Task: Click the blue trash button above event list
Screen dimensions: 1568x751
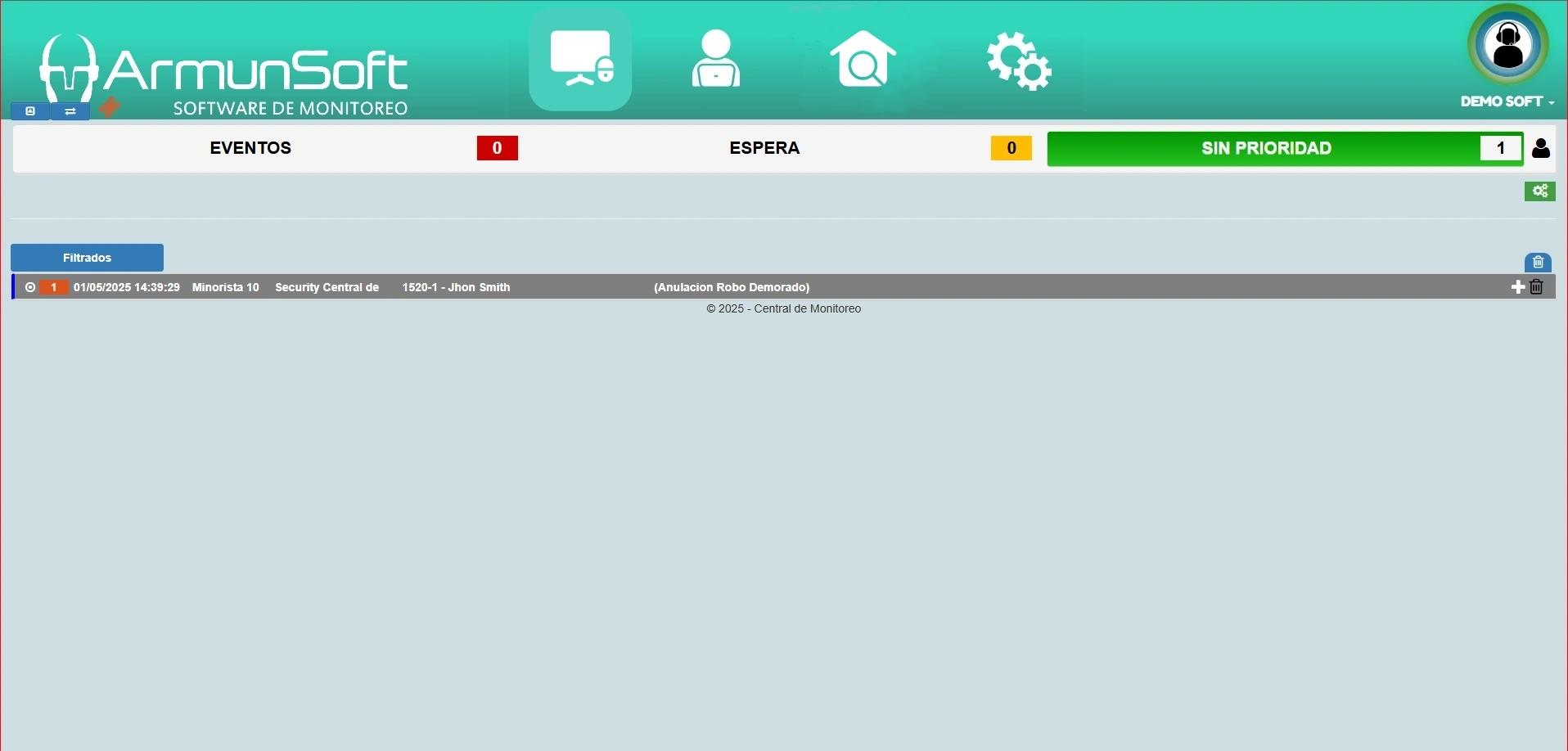Action: tap(1538, 263)
